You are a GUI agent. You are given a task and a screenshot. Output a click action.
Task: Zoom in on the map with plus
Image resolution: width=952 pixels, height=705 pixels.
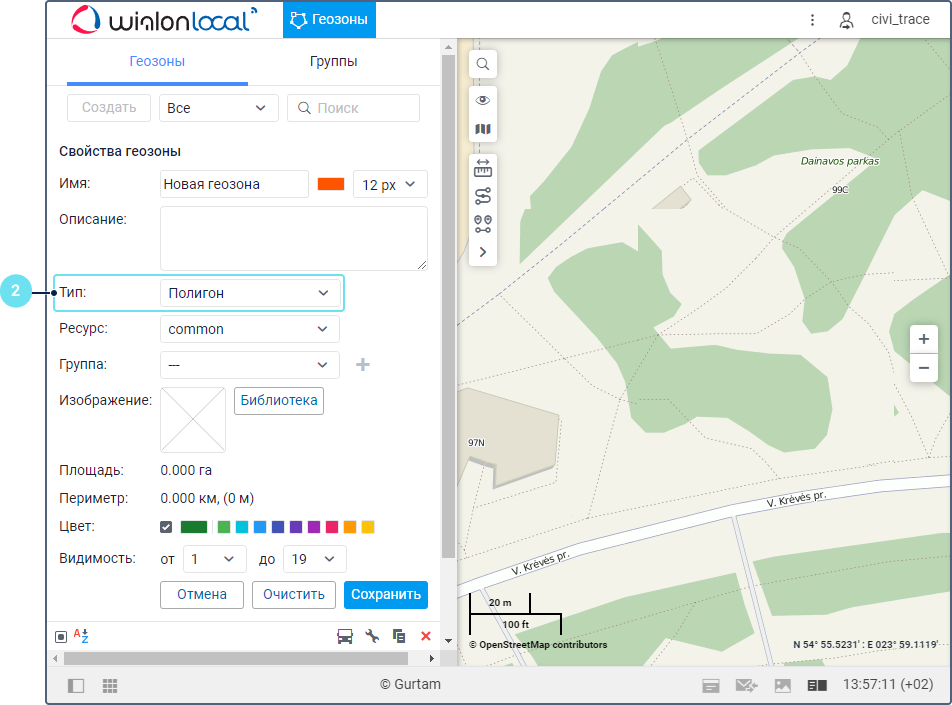(x=923, y=339)
